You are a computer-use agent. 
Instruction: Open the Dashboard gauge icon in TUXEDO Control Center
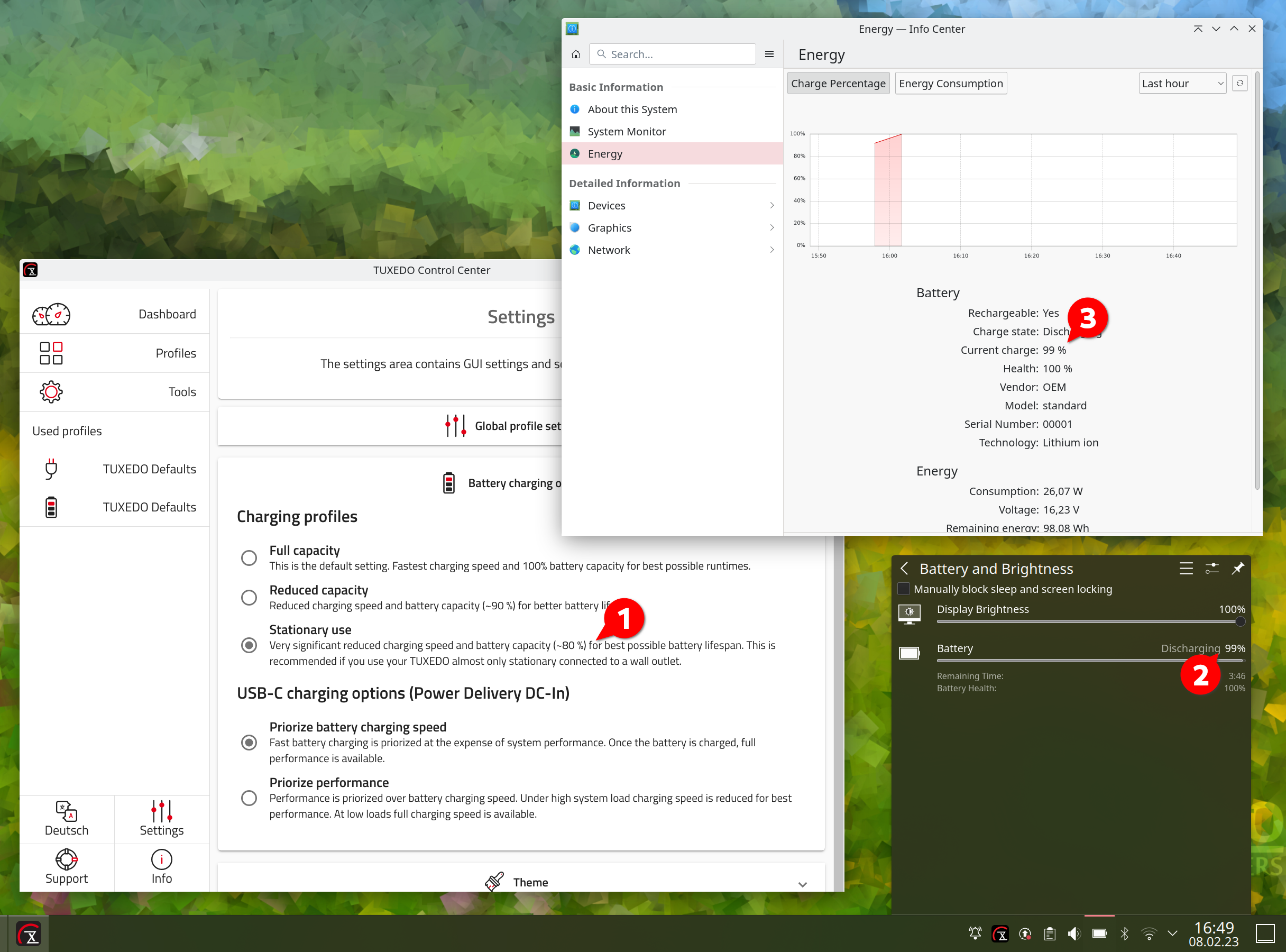51,315
